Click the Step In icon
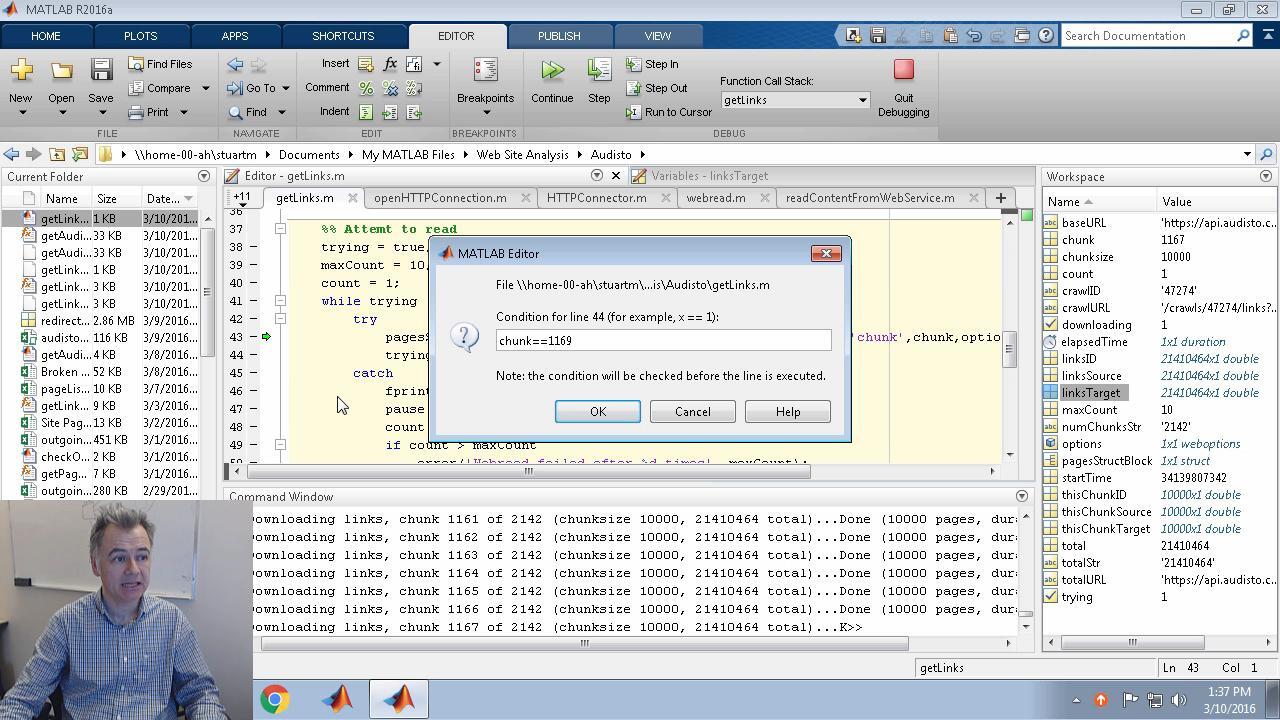 pyautogui.click(x=652, y=64)
